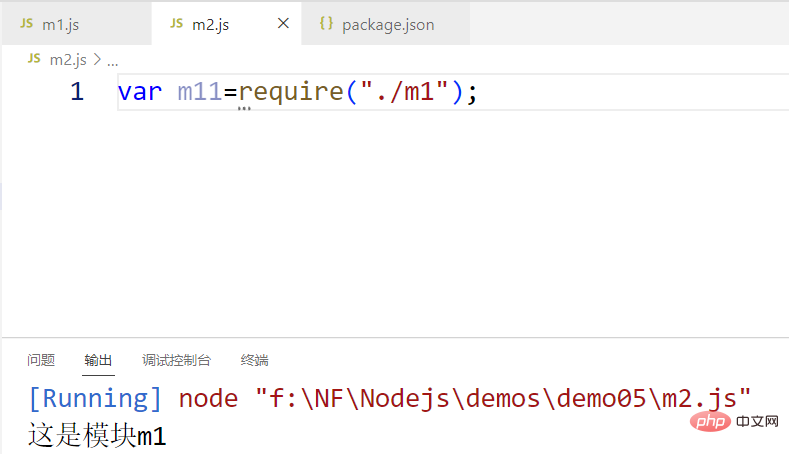Open the 问题 (Problems) panel tab
This screenshot has height=454, width=789.
(41, 360)
